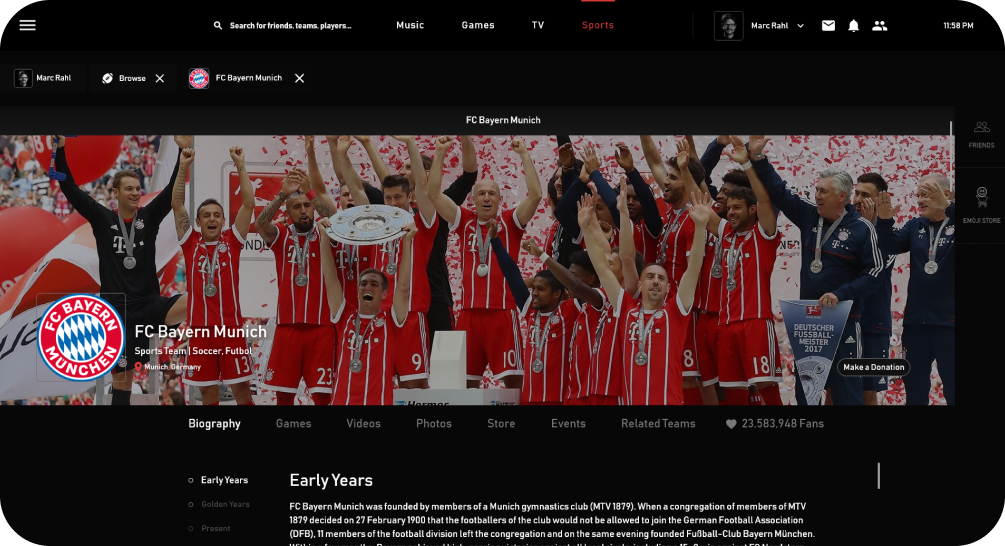Close the FC Bayern Munich tab

(x=299, y=78)
